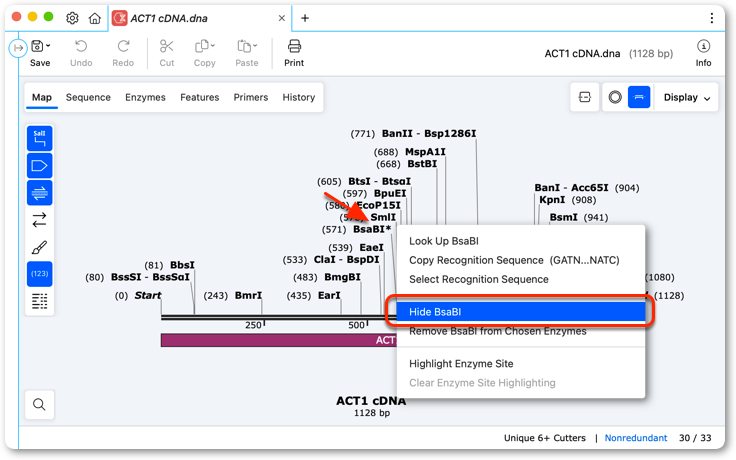Switch to the History tab
Image resolution: width=736 pixels, height=460 pixels.
coord(299,97)
